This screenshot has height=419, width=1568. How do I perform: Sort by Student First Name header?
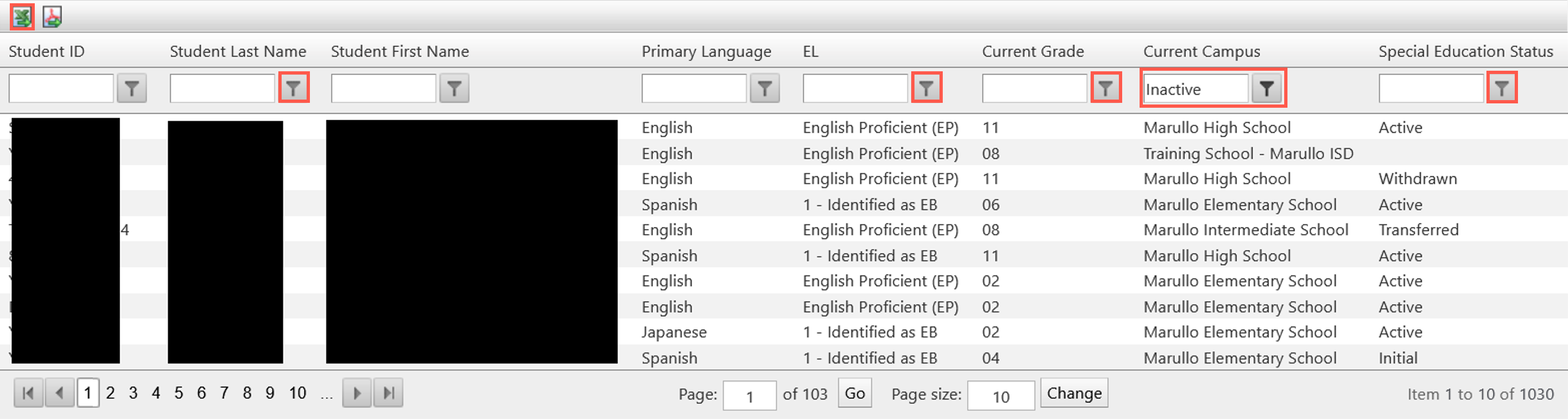point(400,52)
